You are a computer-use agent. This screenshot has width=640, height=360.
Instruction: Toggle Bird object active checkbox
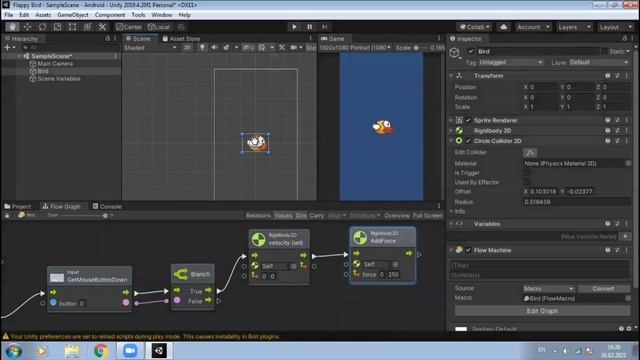tap(471, 51)
